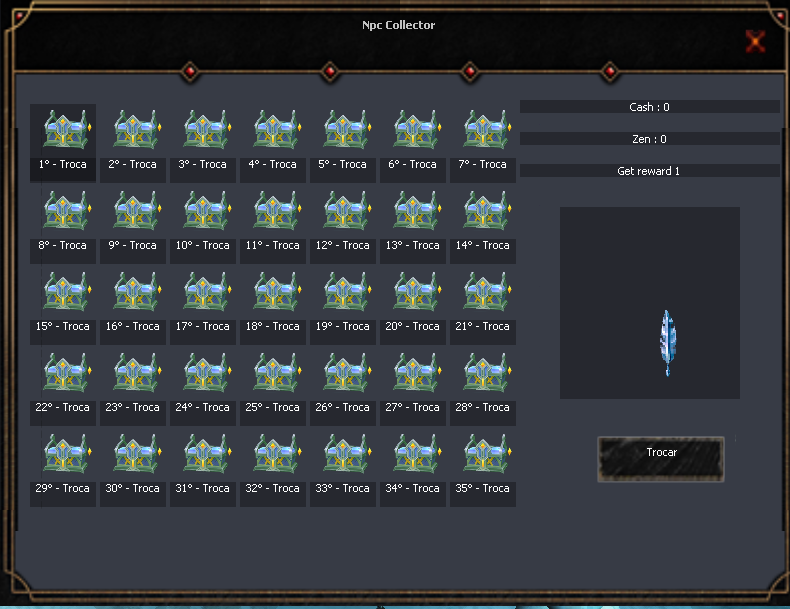
Task: Click the 1° - Troca text label
Action: [62, 164]
